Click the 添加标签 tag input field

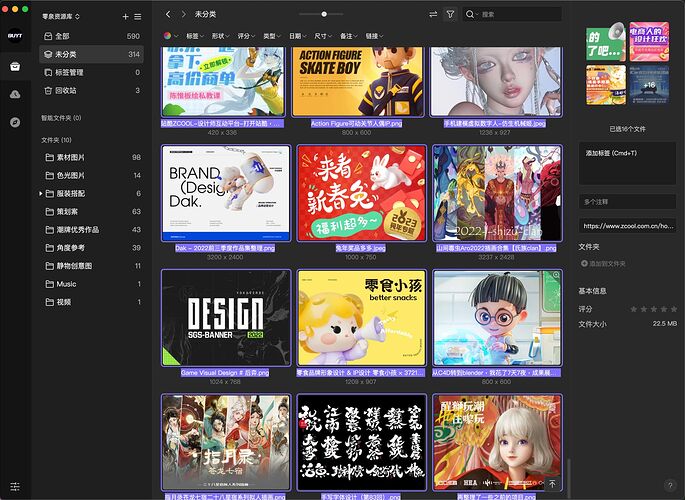click(x=627, y=163)
